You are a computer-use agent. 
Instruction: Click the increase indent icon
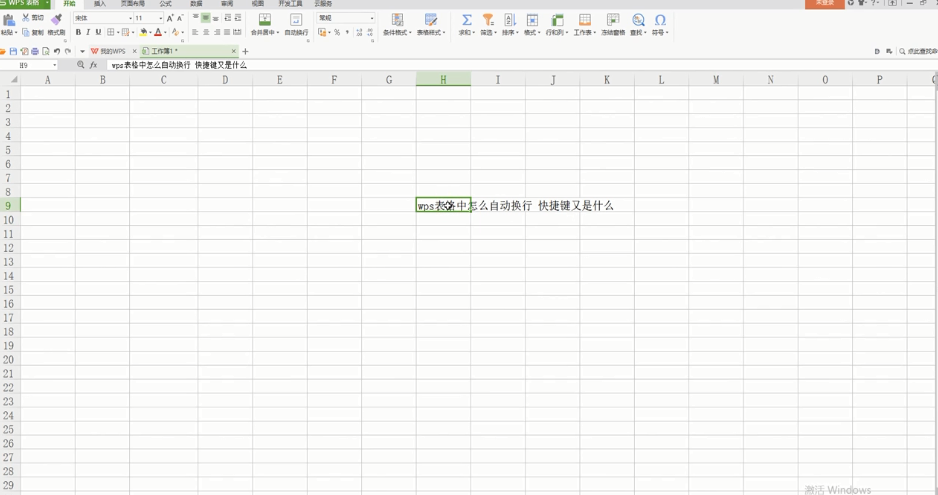[x=238, y=18]
